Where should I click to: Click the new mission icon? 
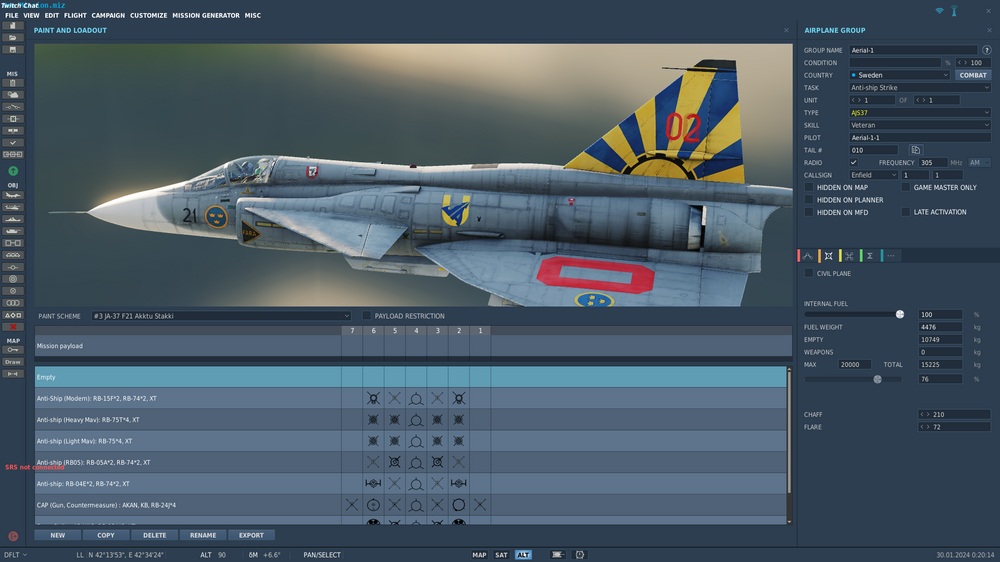tap(13, 26)
